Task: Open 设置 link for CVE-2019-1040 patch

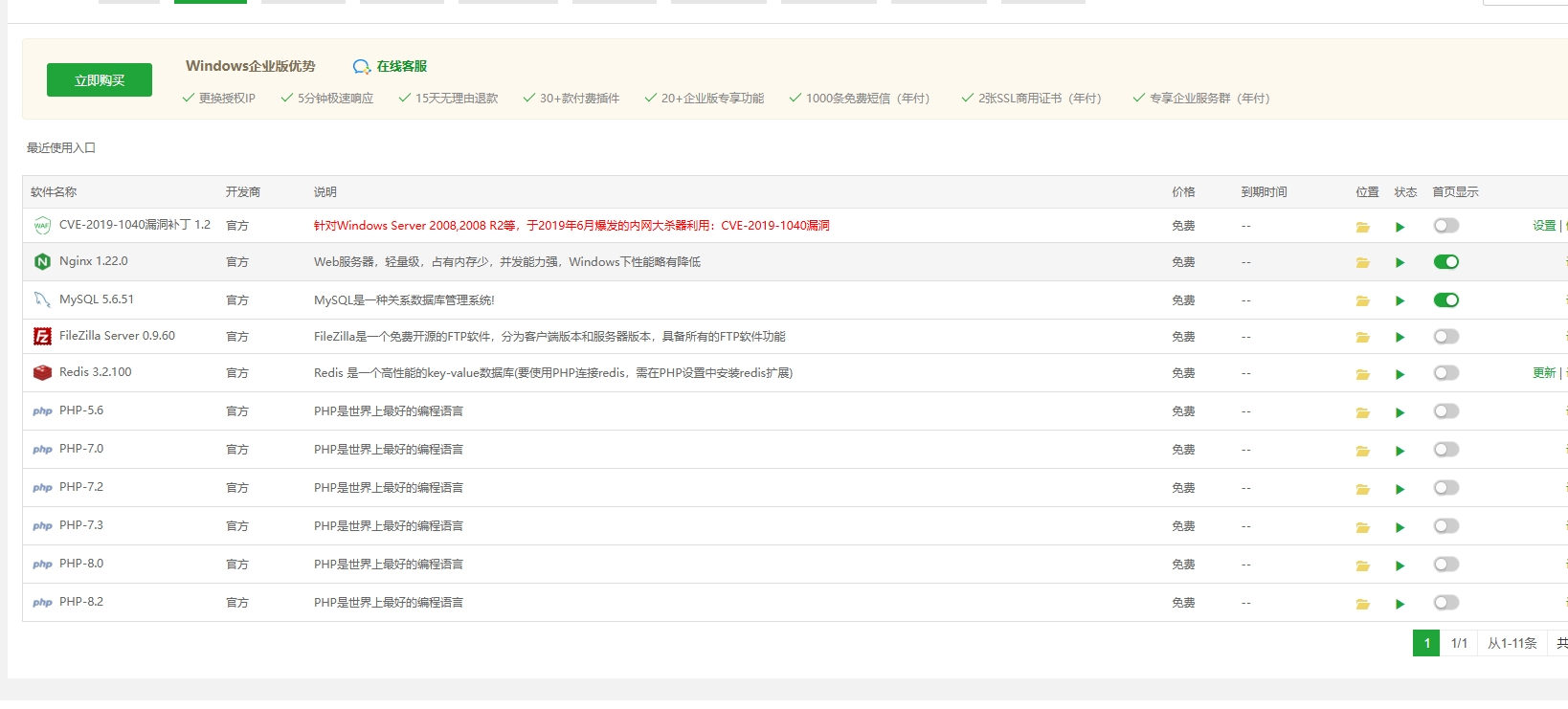Action: click(1544, 226)
